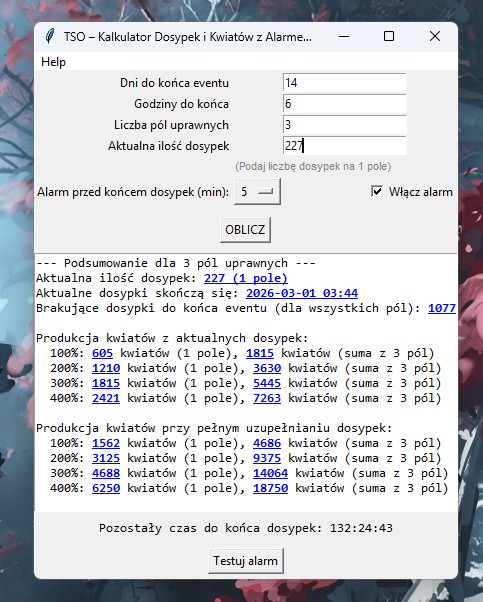This screenshot has height=602, width=483.
Task: Close the TSO calculator window
Action: coord(435,36)
